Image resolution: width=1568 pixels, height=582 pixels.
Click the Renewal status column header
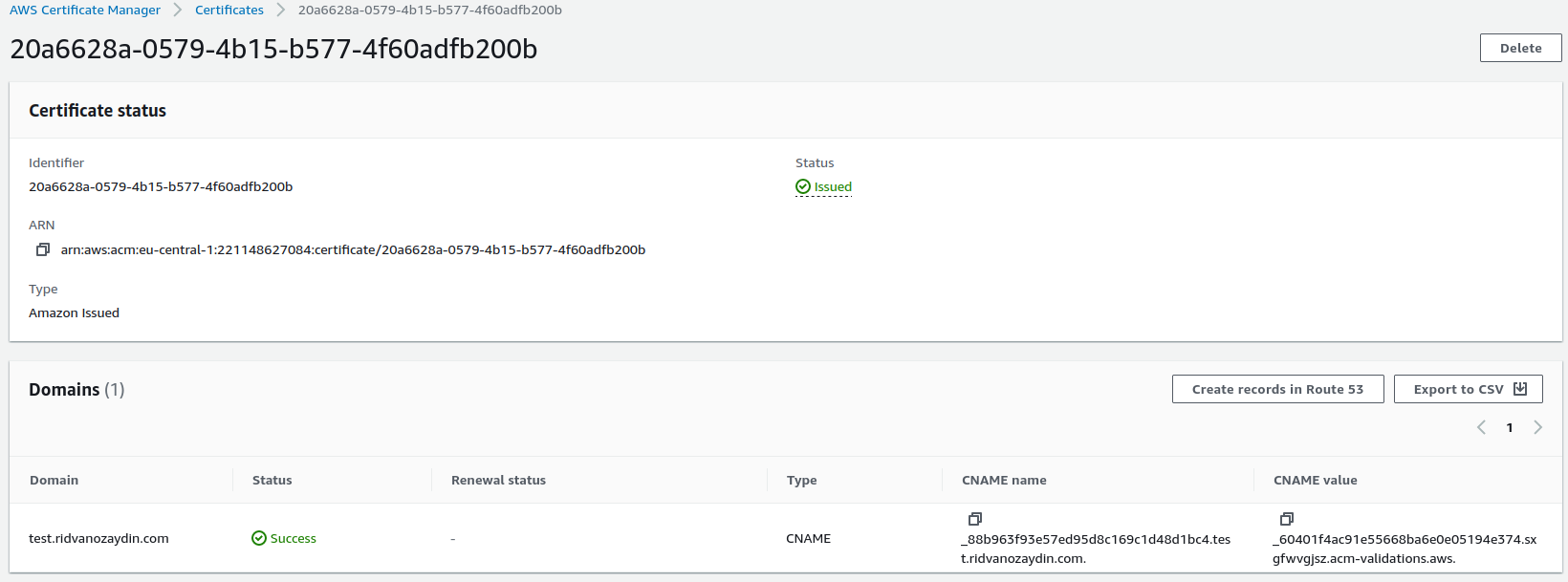tap(498, 480)
